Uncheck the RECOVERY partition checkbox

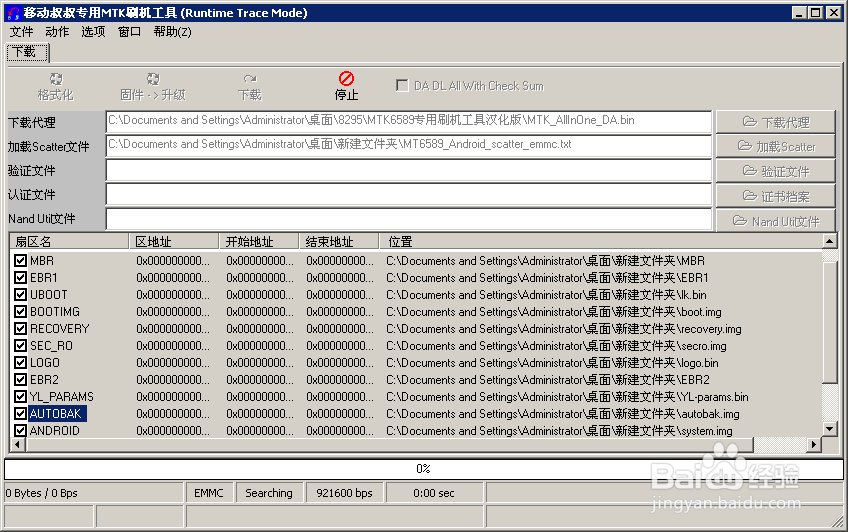click(21, 329)
